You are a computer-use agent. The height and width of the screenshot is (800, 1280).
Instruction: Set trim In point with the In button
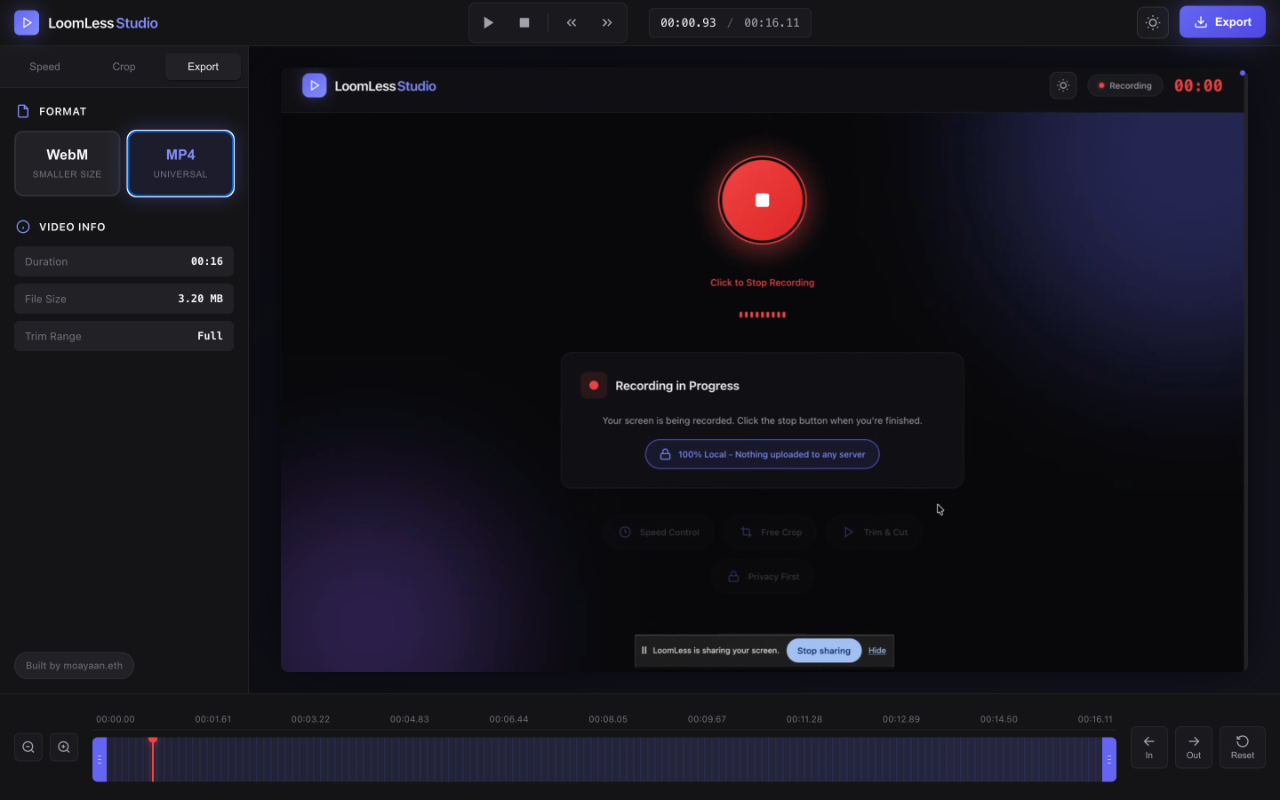(1148, 747)
